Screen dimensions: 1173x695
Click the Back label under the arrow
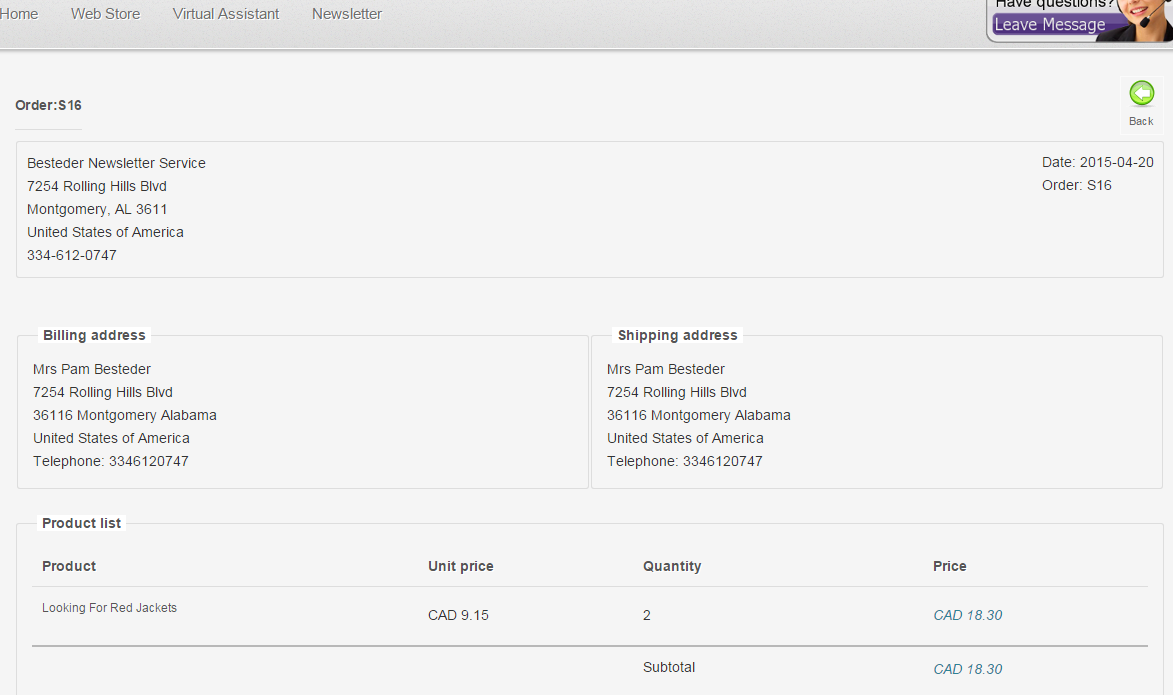1141,121
